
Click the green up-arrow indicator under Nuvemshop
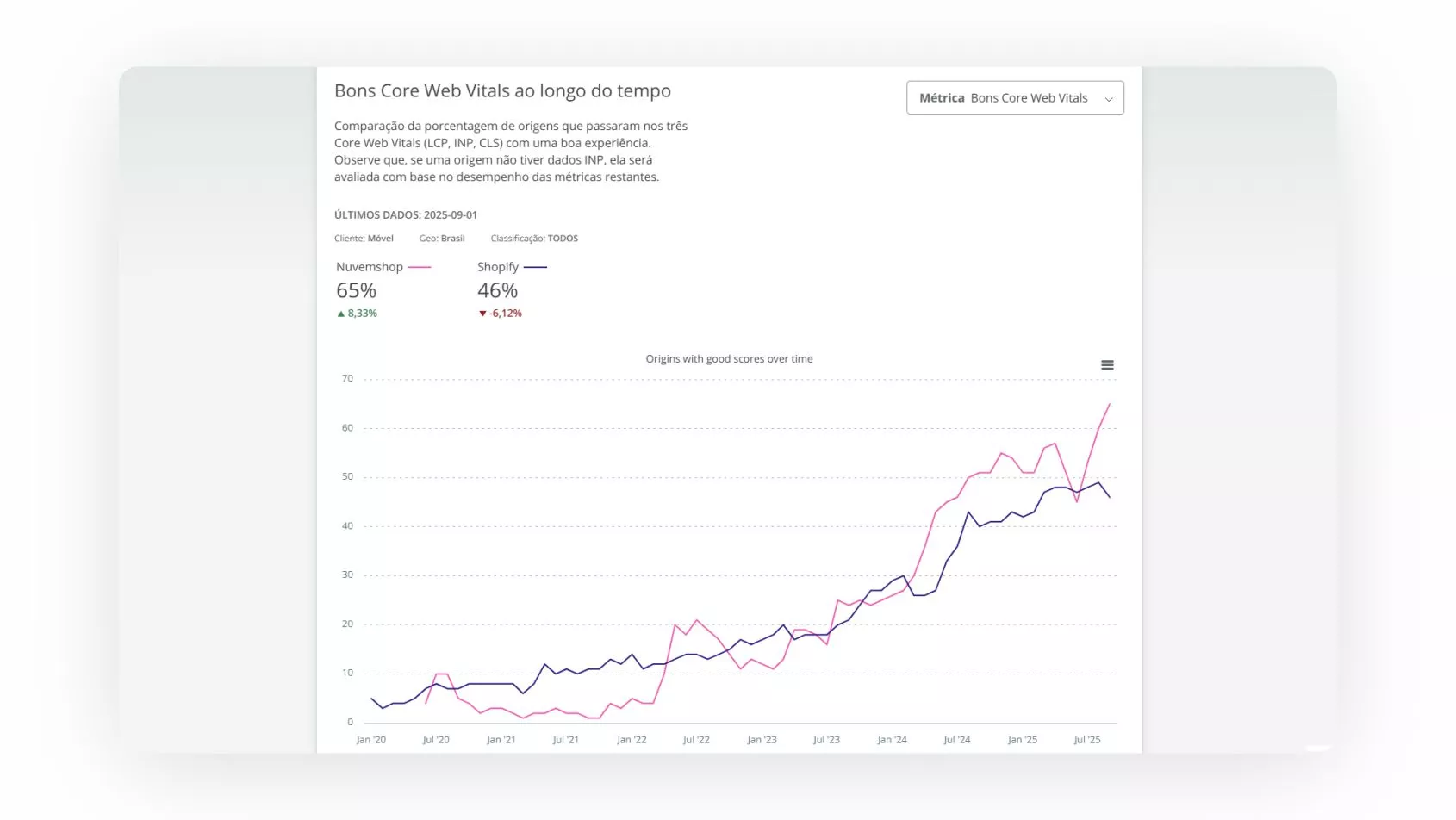[339, 313]
